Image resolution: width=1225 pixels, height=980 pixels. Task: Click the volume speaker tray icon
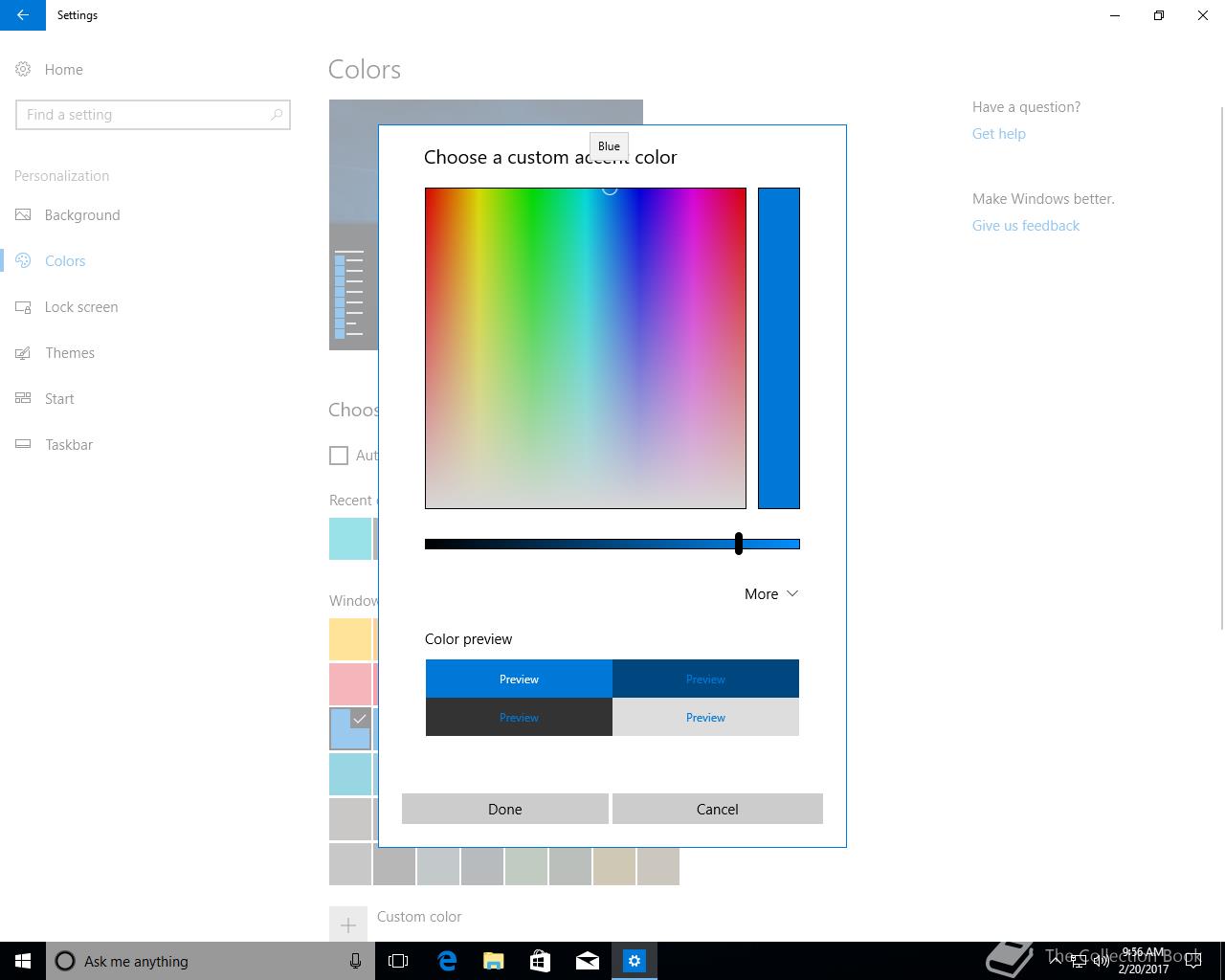pos(1102,962)
